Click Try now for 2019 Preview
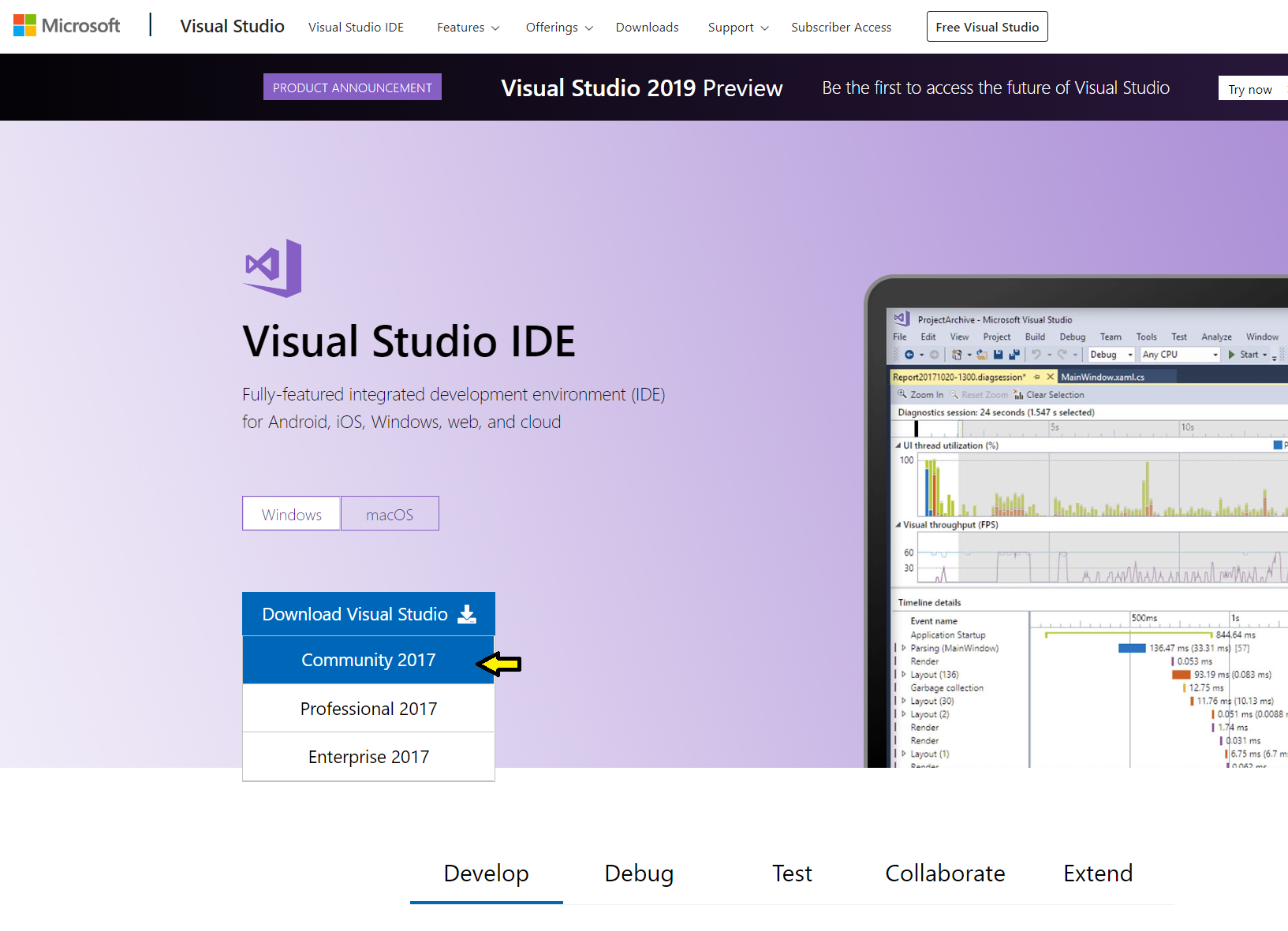 (1253, 89)
